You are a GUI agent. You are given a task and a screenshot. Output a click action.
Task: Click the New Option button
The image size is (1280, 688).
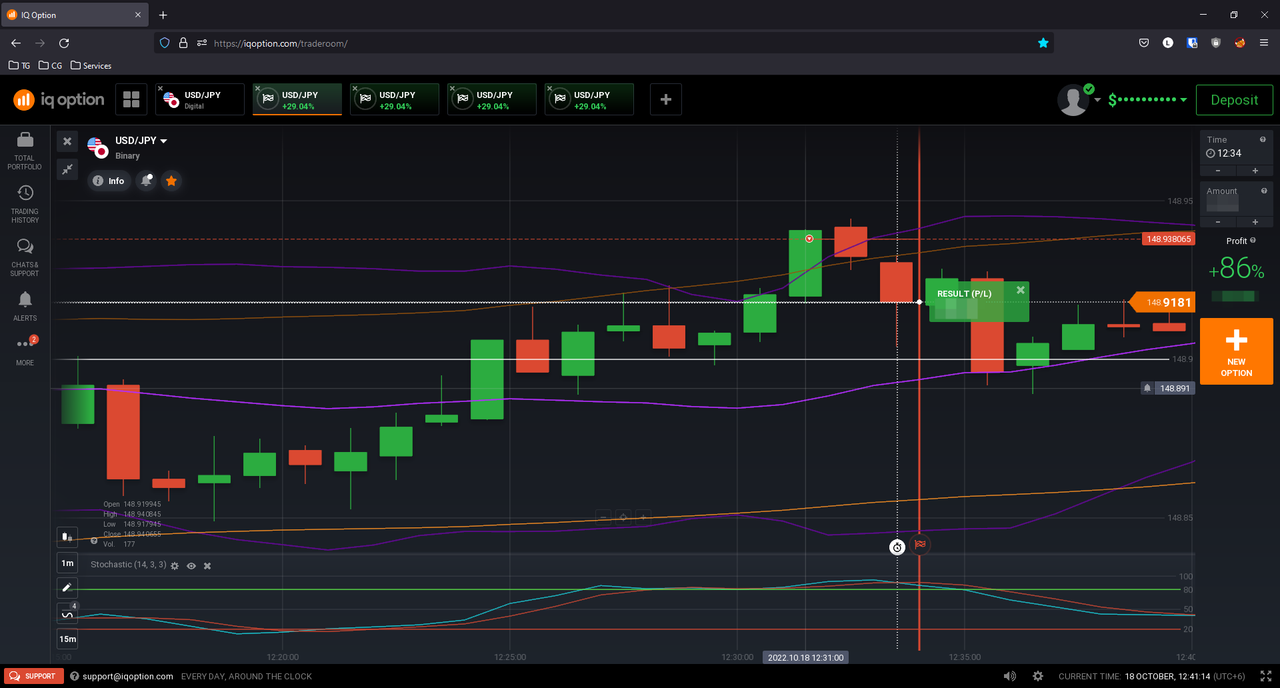(1236, 351)
